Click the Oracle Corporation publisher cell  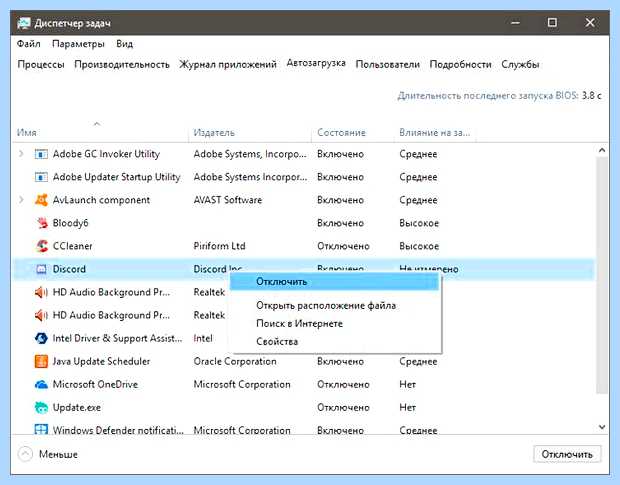[235, 362]
